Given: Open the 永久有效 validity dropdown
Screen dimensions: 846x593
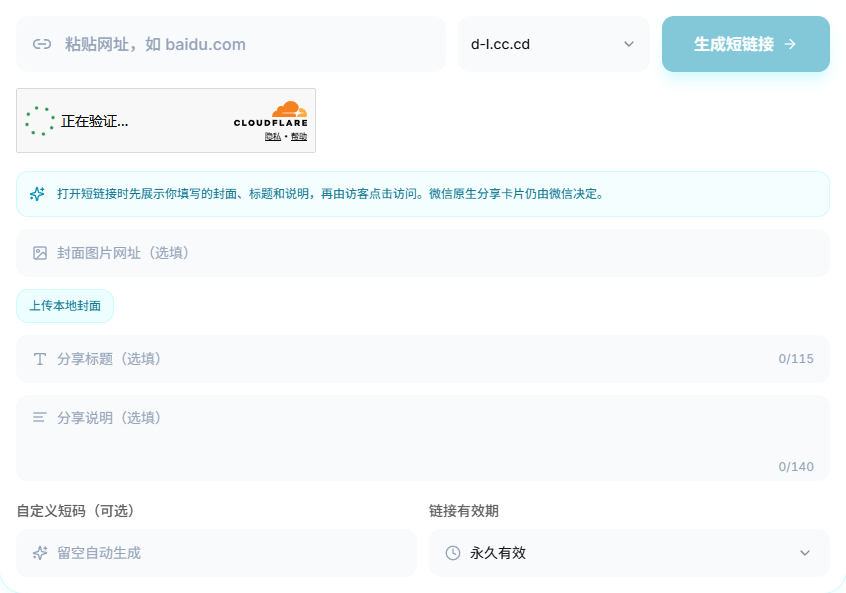Looking at the screenshot, I should 629,553.
